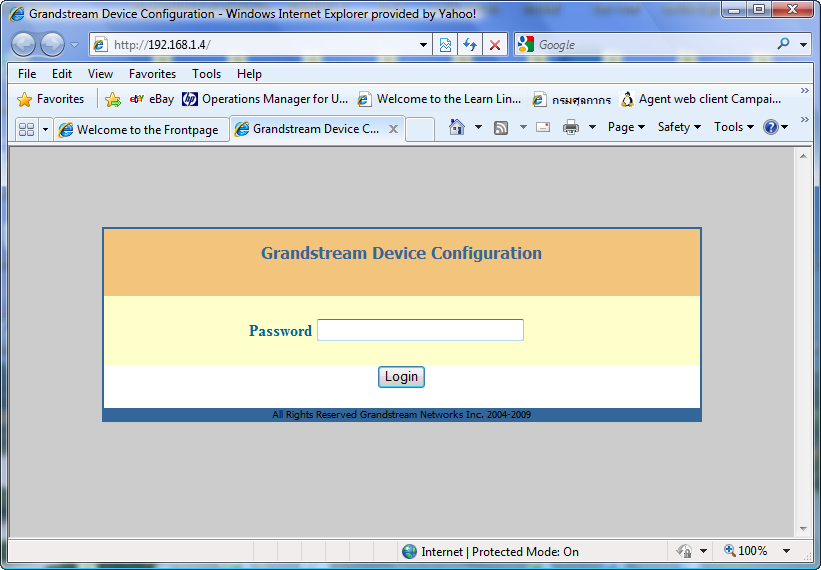Screen dimensions: 821x570
Task: Click the browser Back arrow button
Action: coord(23,44)
